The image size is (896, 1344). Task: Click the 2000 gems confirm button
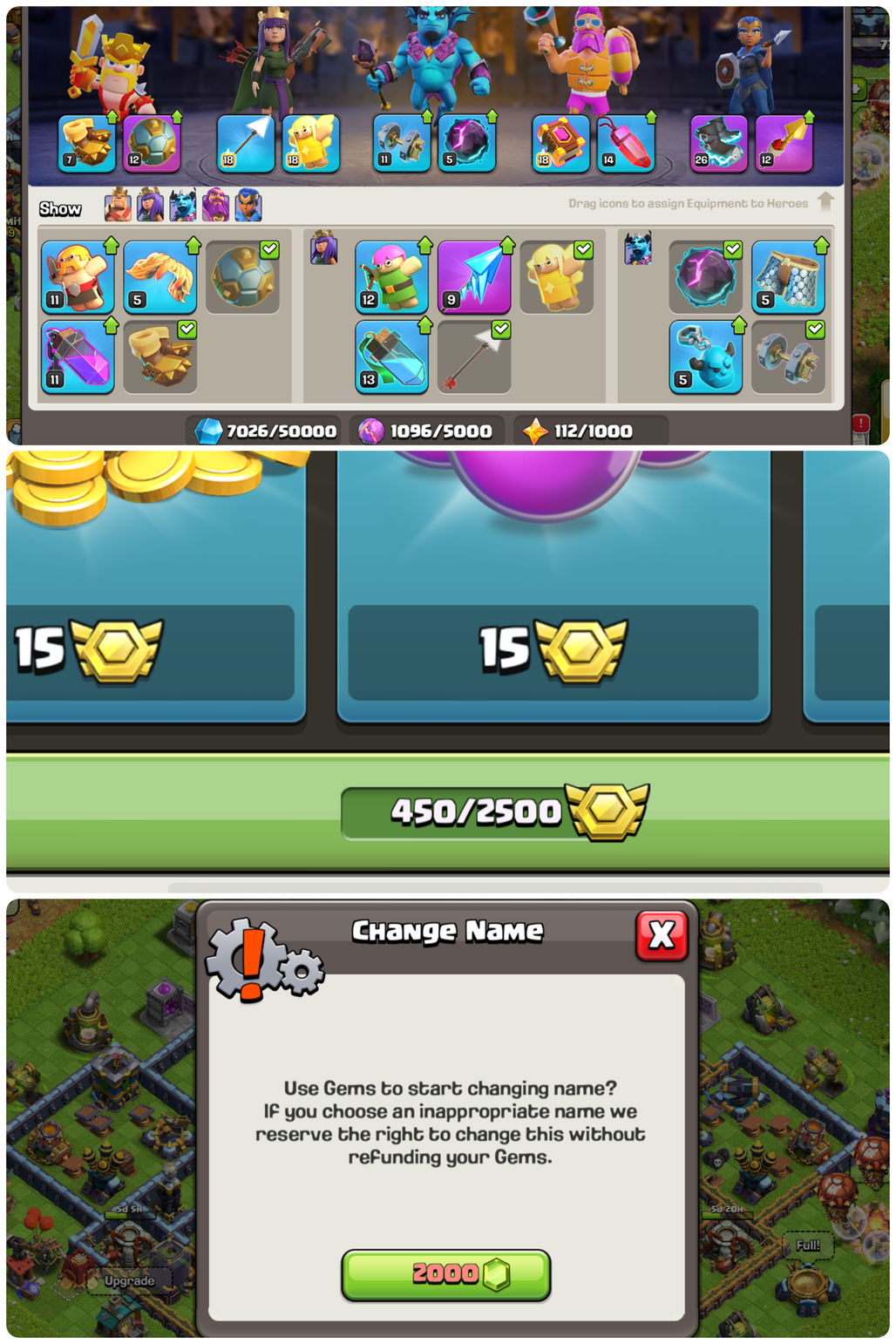(445, 1274)
